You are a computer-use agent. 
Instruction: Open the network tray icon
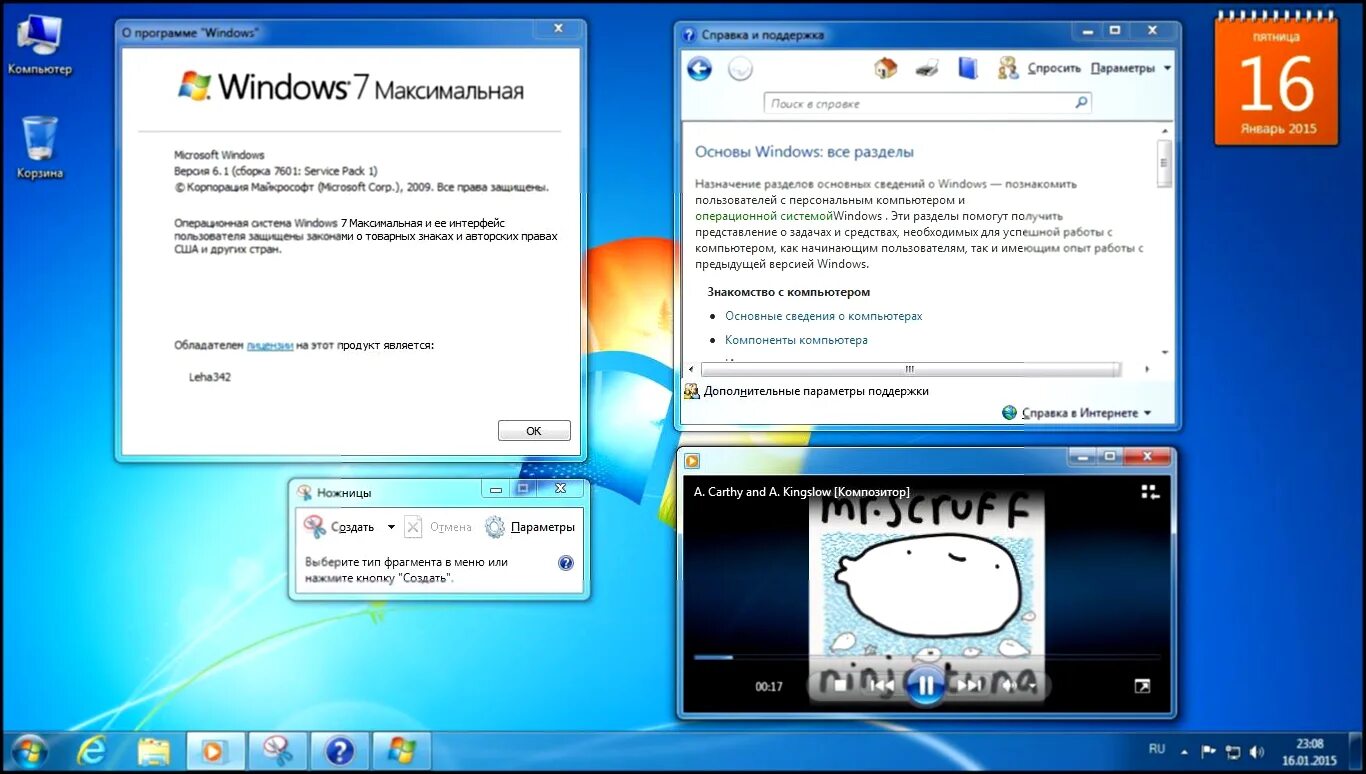point(1233,751)
